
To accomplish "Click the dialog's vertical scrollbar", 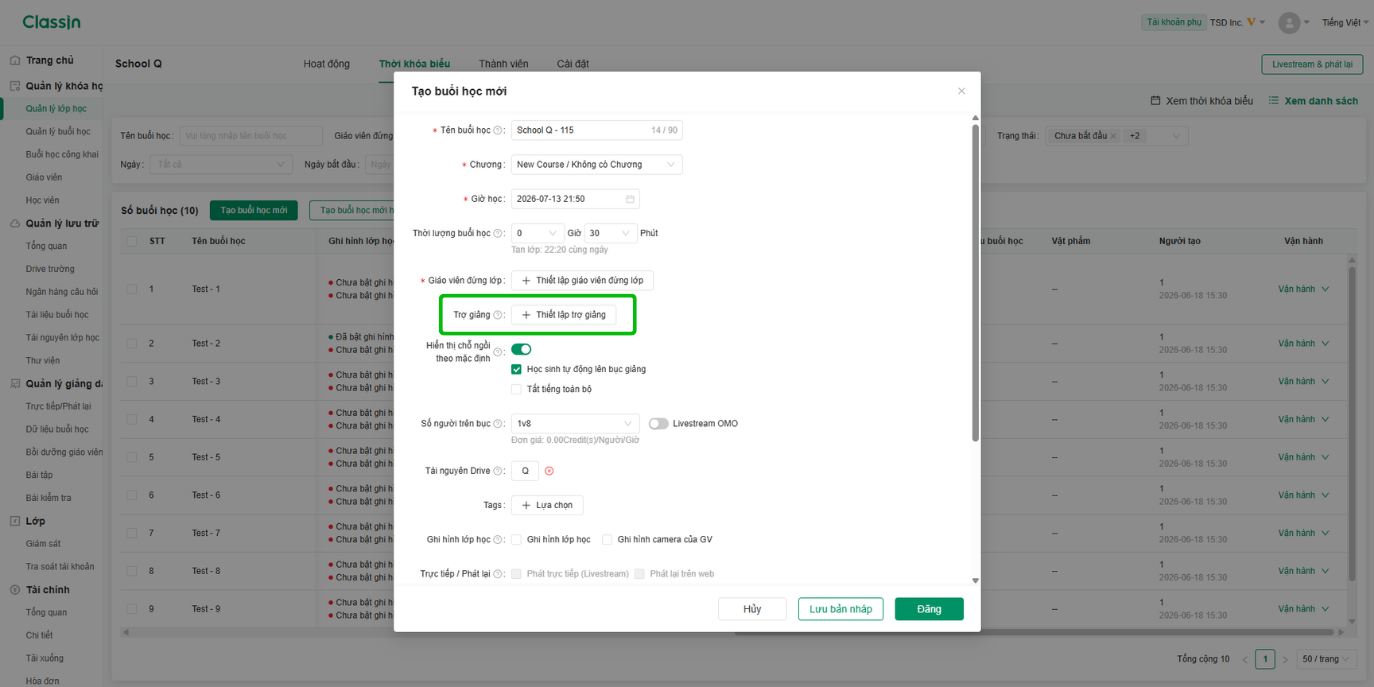I will (x=975, y=283).
